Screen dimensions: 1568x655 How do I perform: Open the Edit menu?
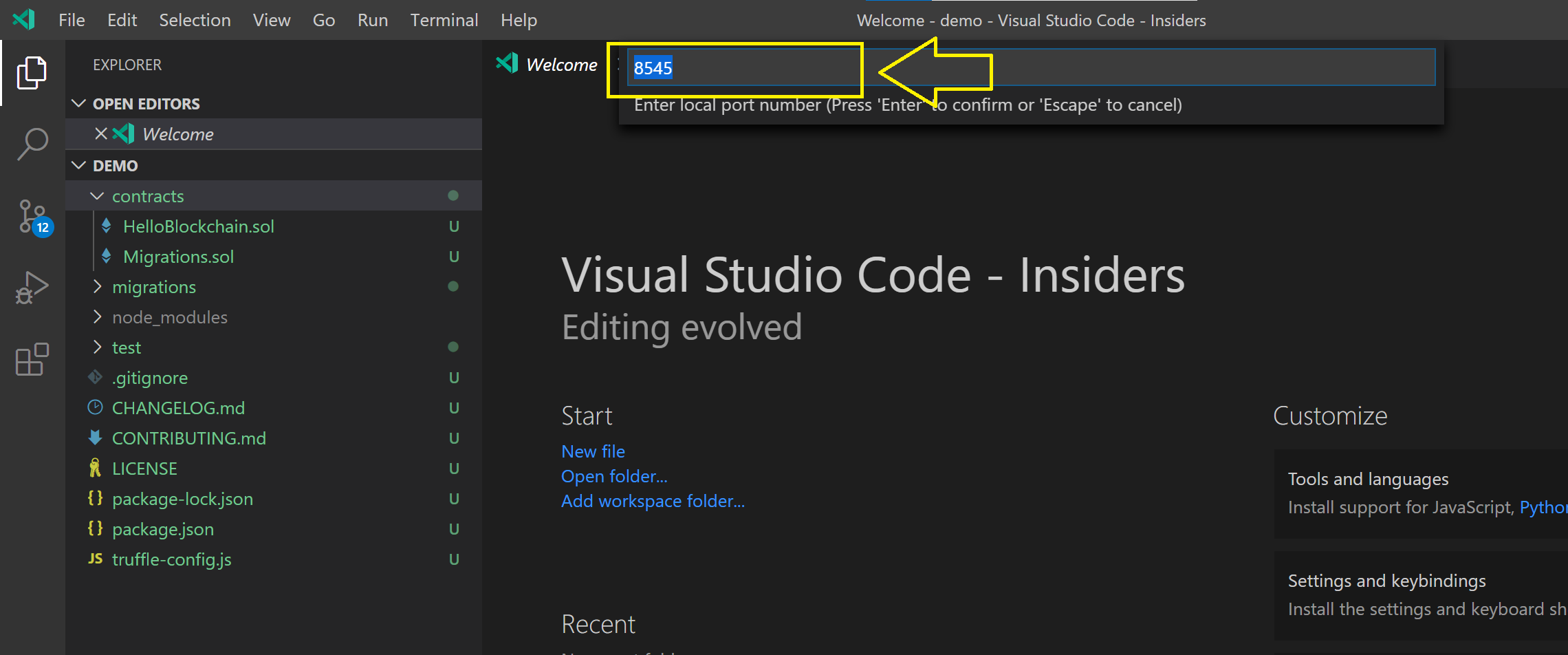tap(122, 20)
